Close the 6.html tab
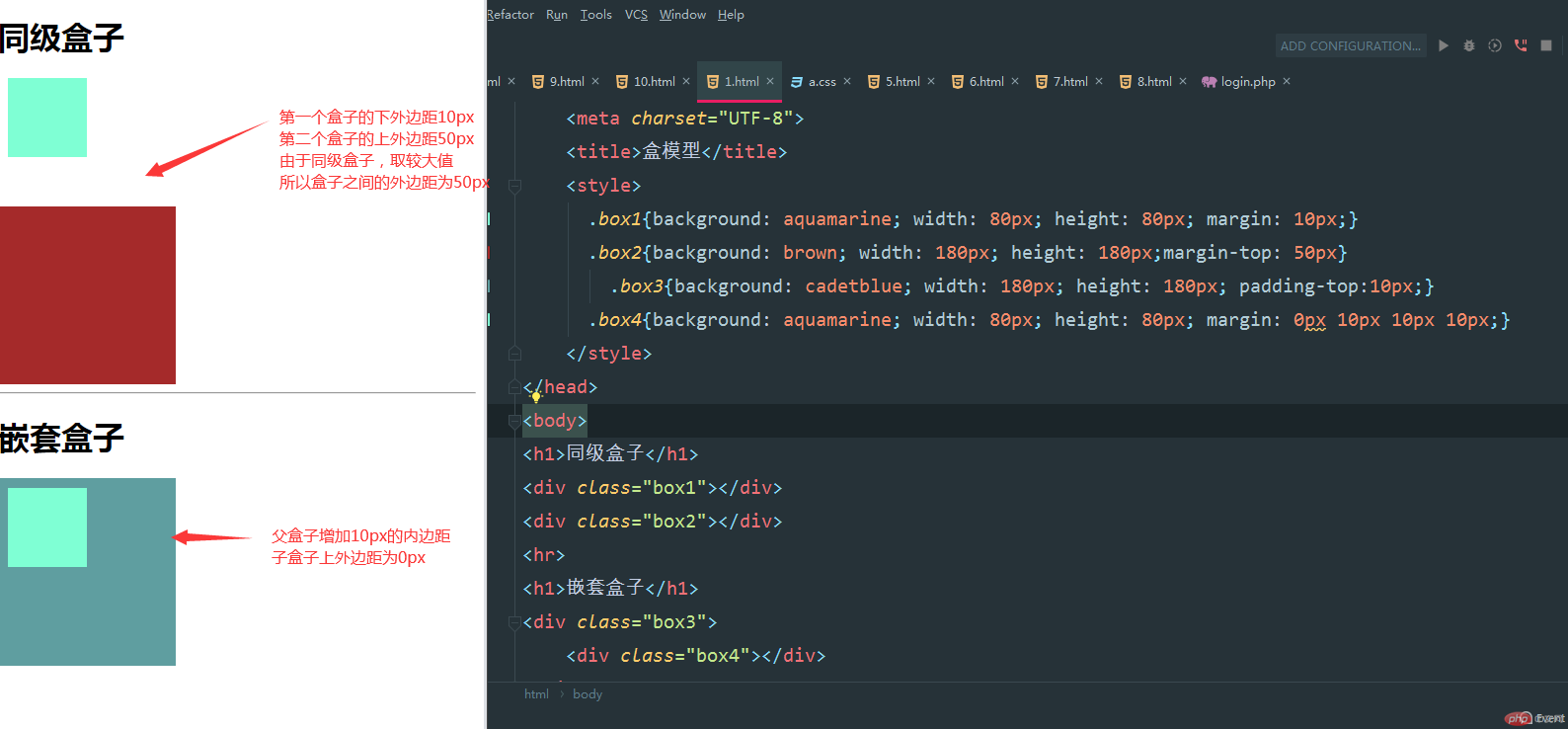The image size is (1568, 729). [1015, 82]
